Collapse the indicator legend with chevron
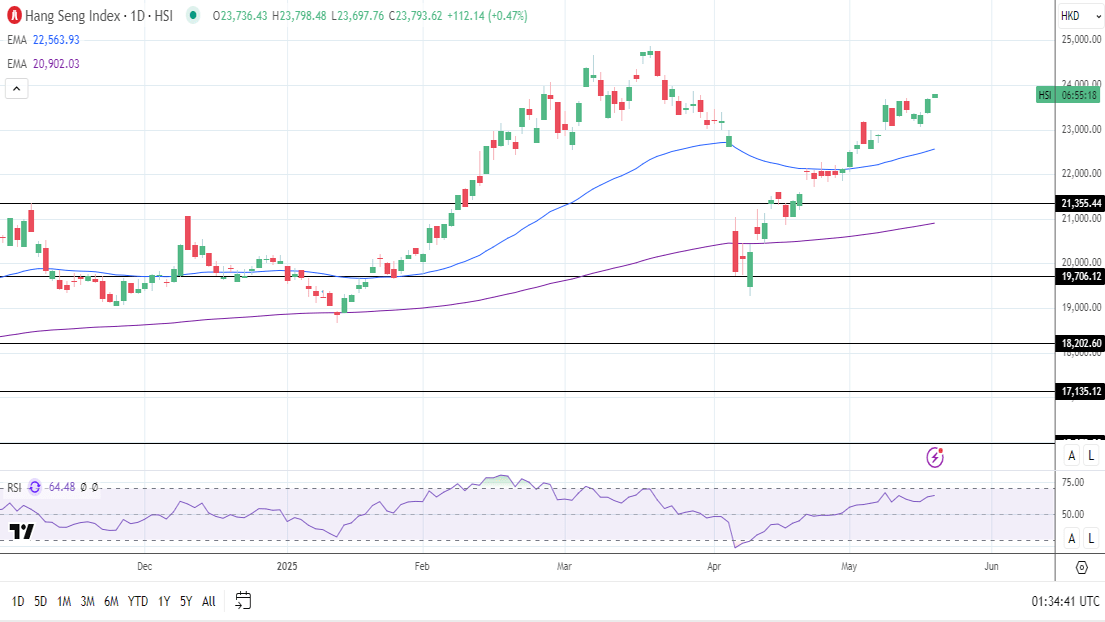 click(x=17, y=89)
